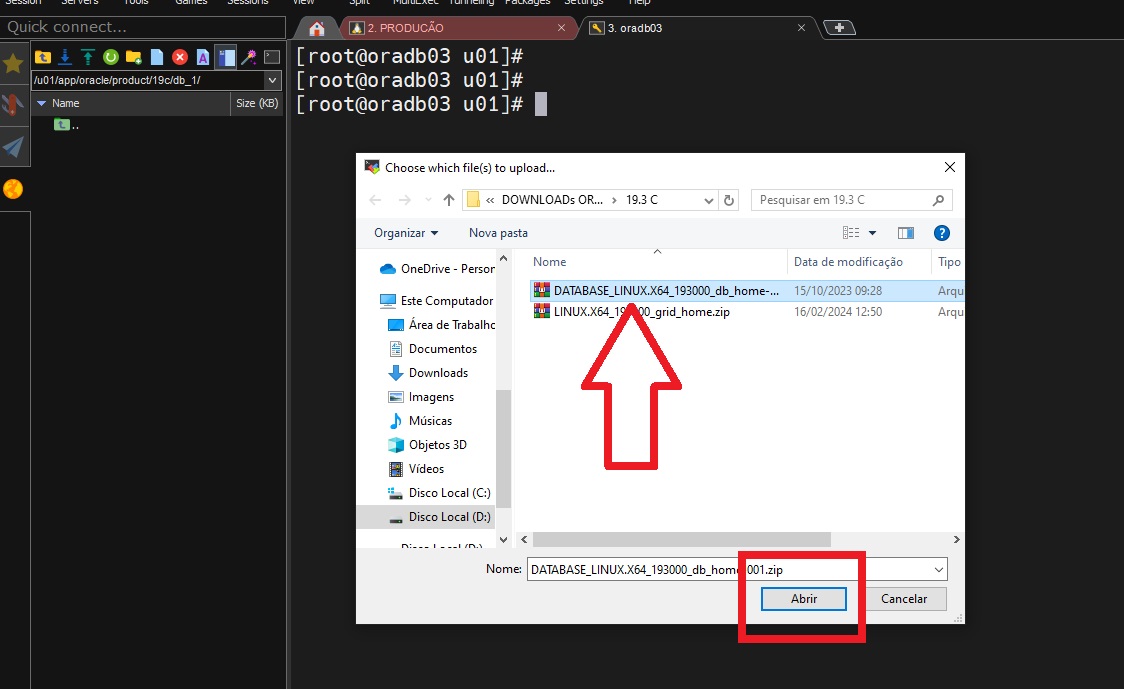Click the SFTP path /u01/app/oracle/product/19c/db_1/ field
Screen dimensions: 1124x689
[148, 80]
